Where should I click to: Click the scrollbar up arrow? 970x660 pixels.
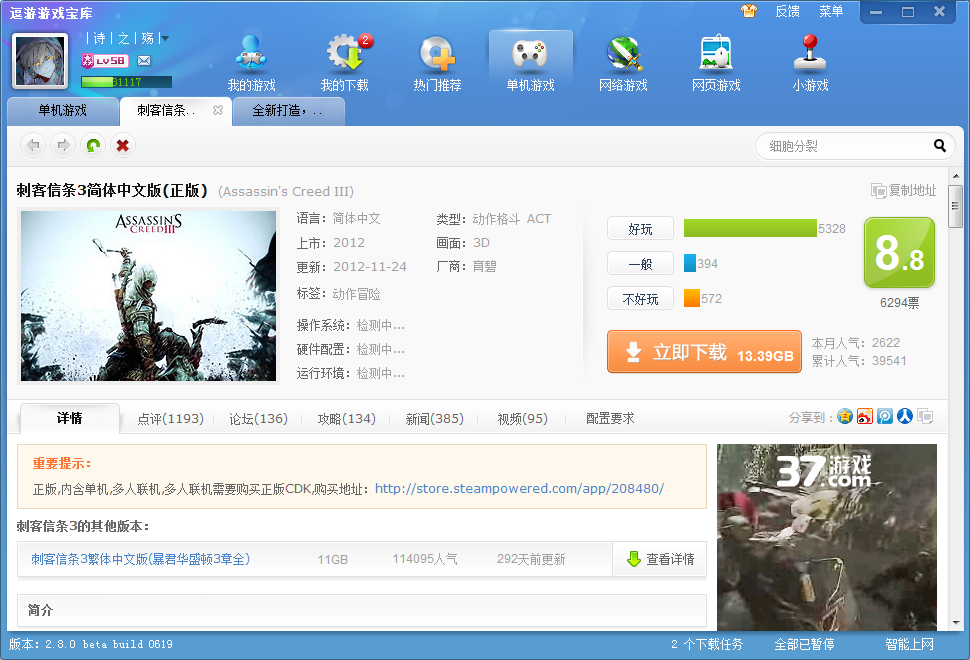click(x=955, y=175)
